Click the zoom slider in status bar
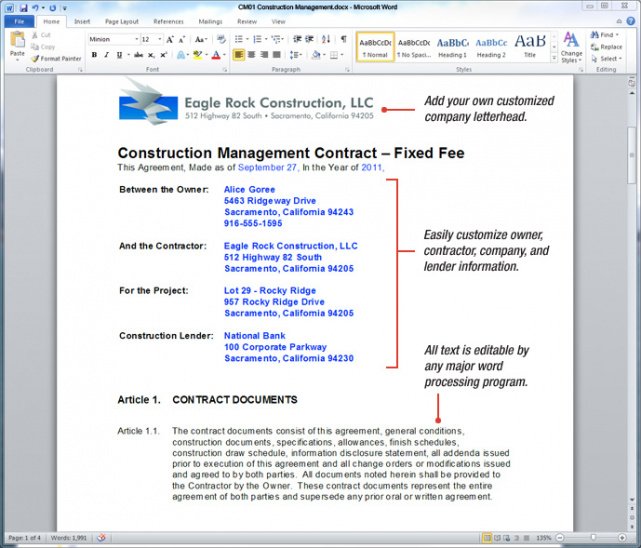 point(591,538)
